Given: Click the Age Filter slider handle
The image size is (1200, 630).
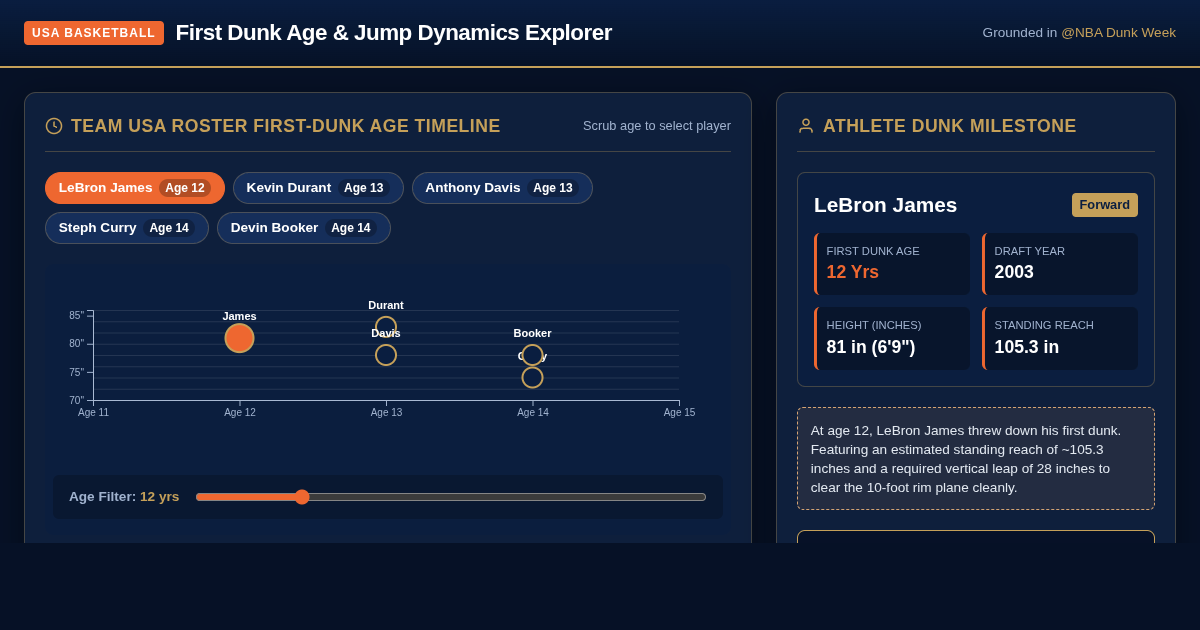Looking at the screenshot, I should click(302, 497).
